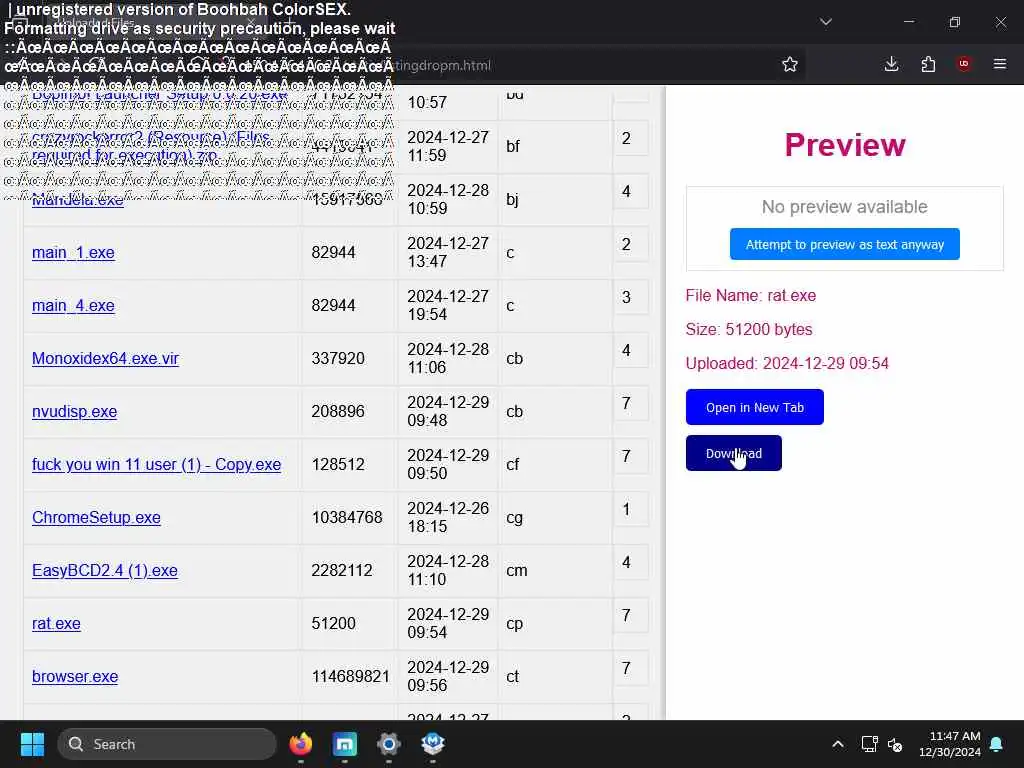The height and width of the screenshot is (768, 1024).
Task: Select the date cell 2024-12-27 13:47
Action: pyautogui.click(x=448, y=253)
